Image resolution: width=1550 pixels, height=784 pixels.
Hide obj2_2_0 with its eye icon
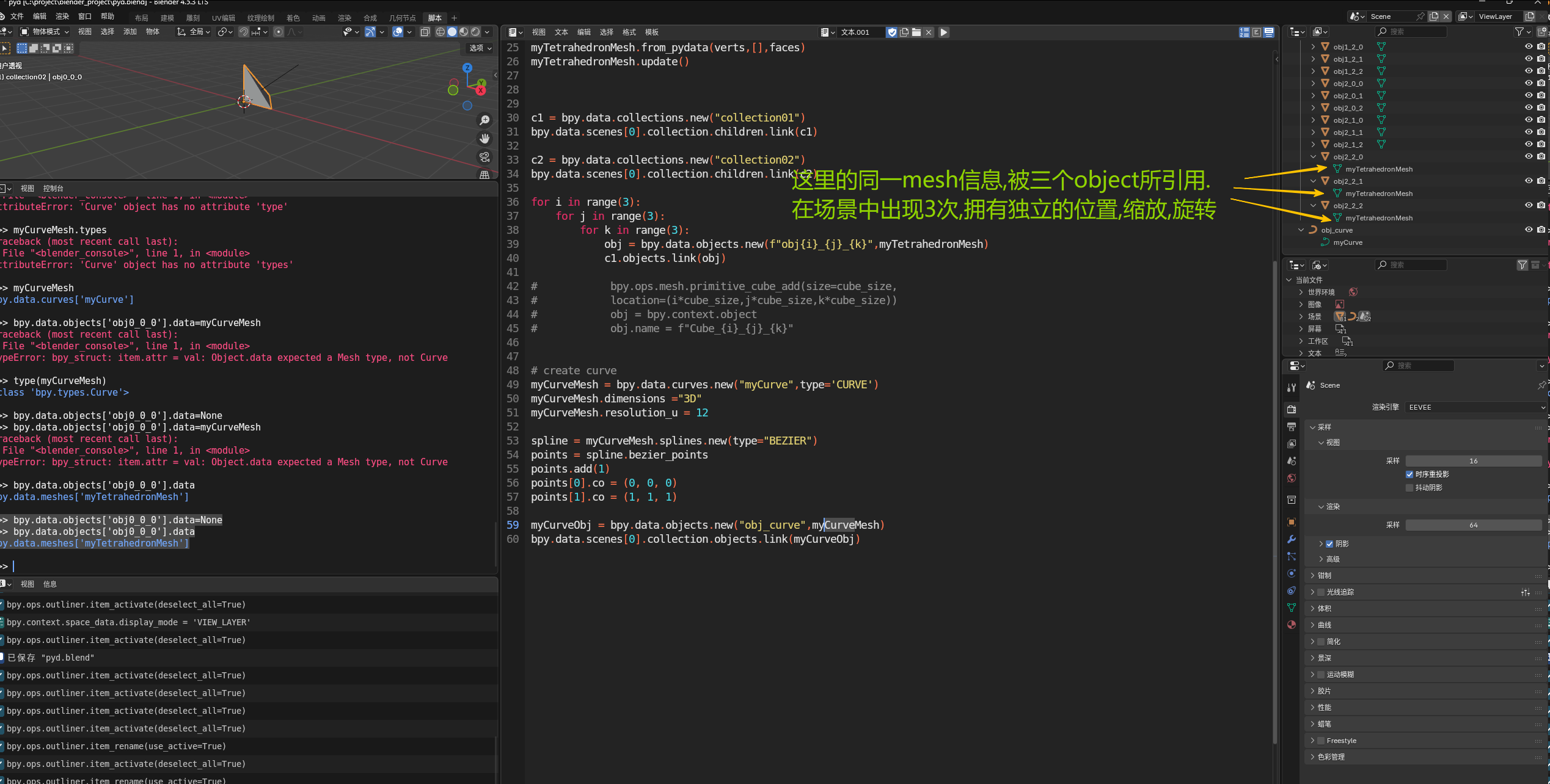click(1529, 157)
